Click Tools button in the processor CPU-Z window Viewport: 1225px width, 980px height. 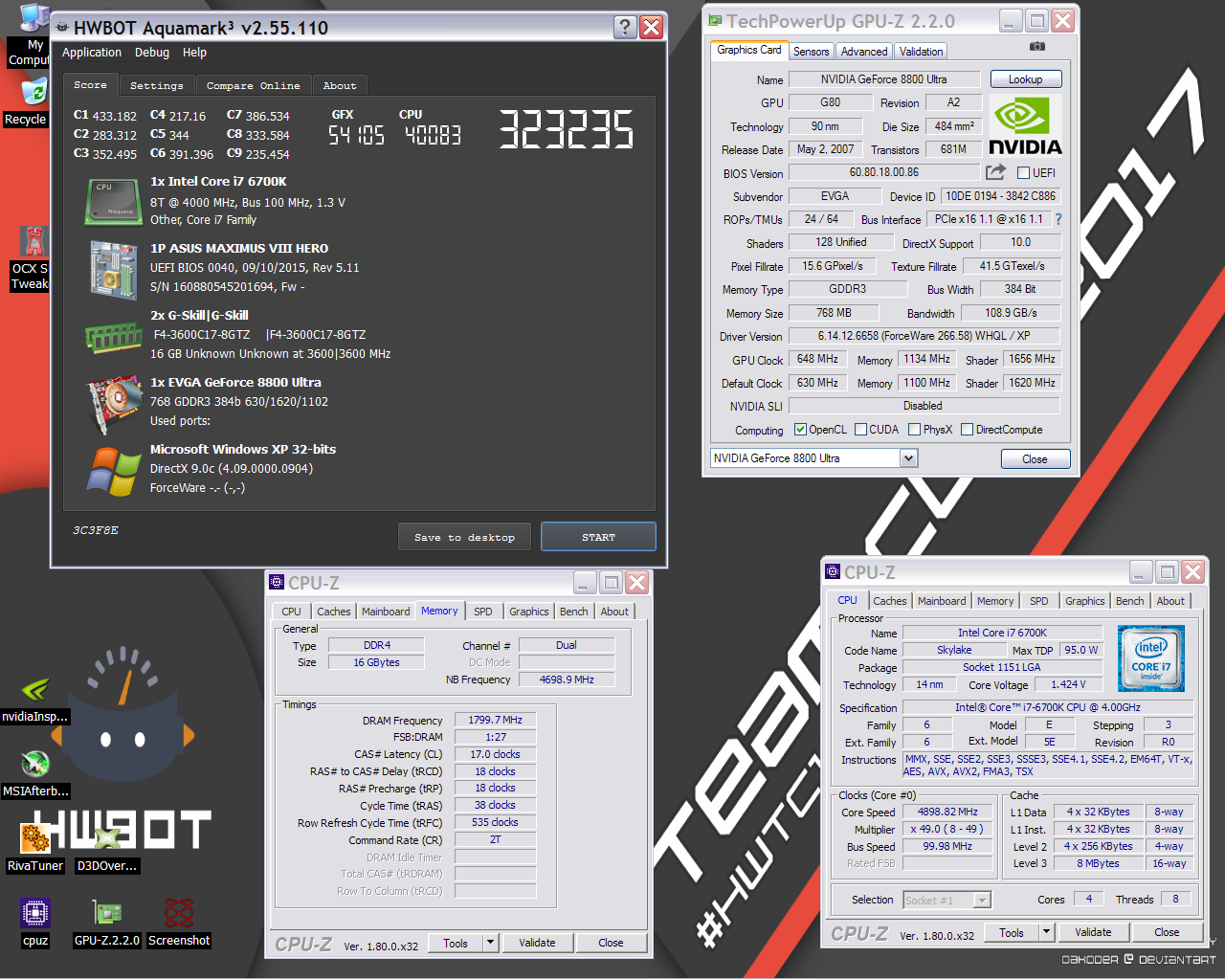(1012, 932)
